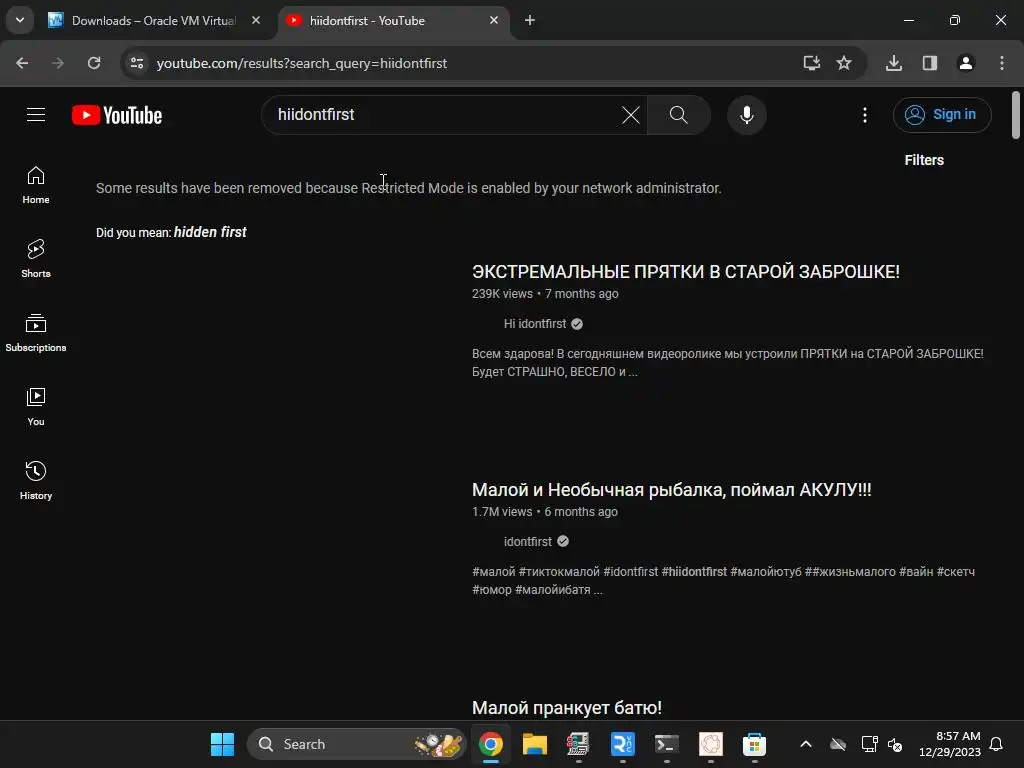
Task: Click the YouTube logo
Action: pyautogui.click(x=117, y=115)
